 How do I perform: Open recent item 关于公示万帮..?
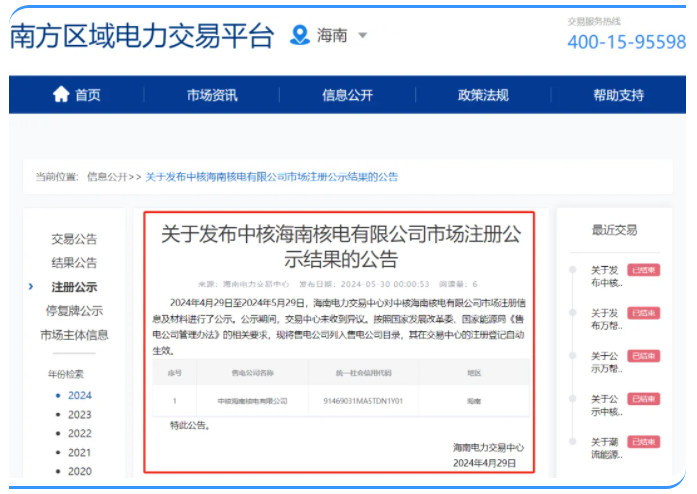(x=606, y=362)
